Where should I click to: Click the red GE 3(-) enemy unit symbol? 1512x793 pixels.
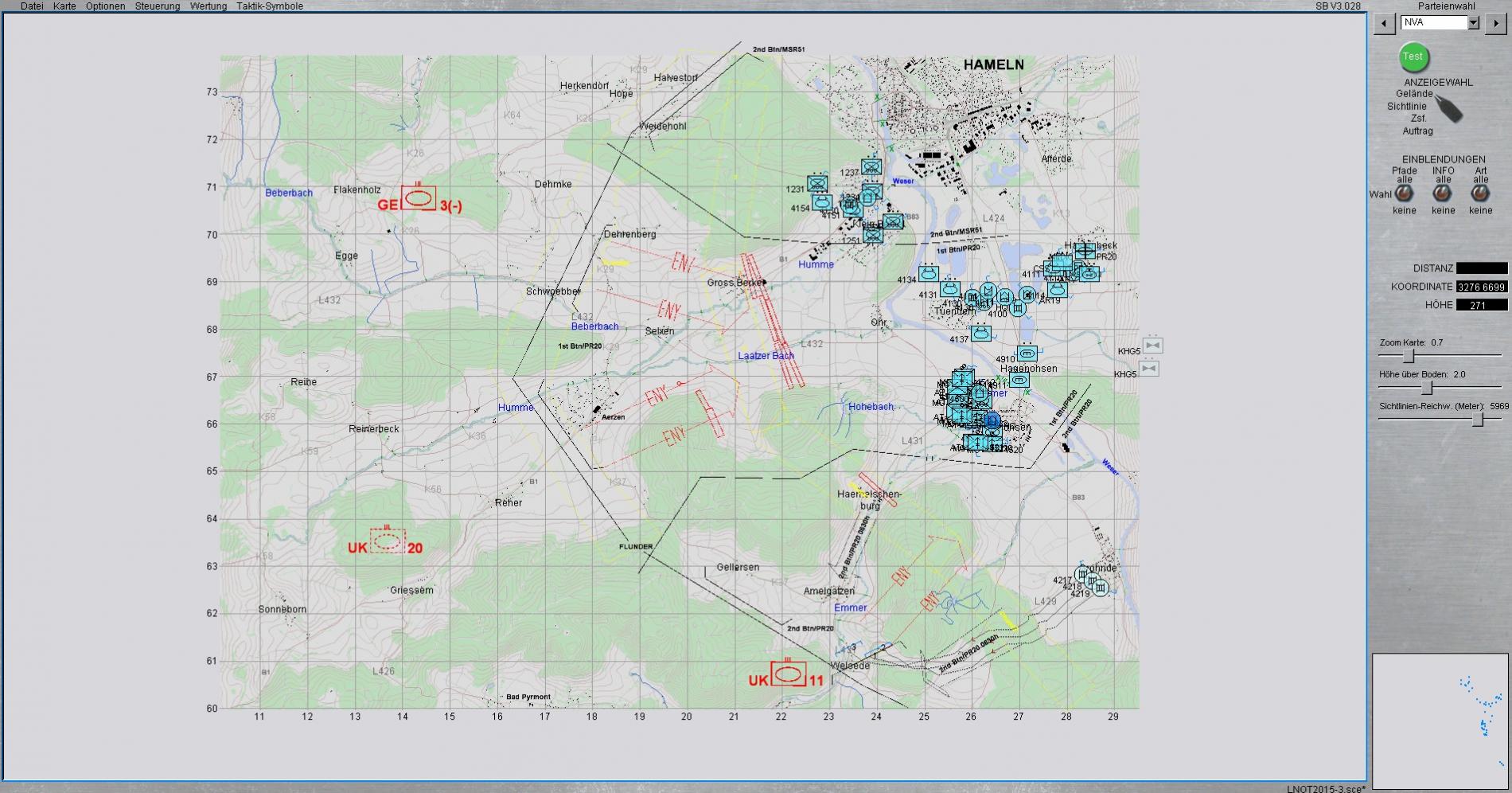[x=418, y=197]
